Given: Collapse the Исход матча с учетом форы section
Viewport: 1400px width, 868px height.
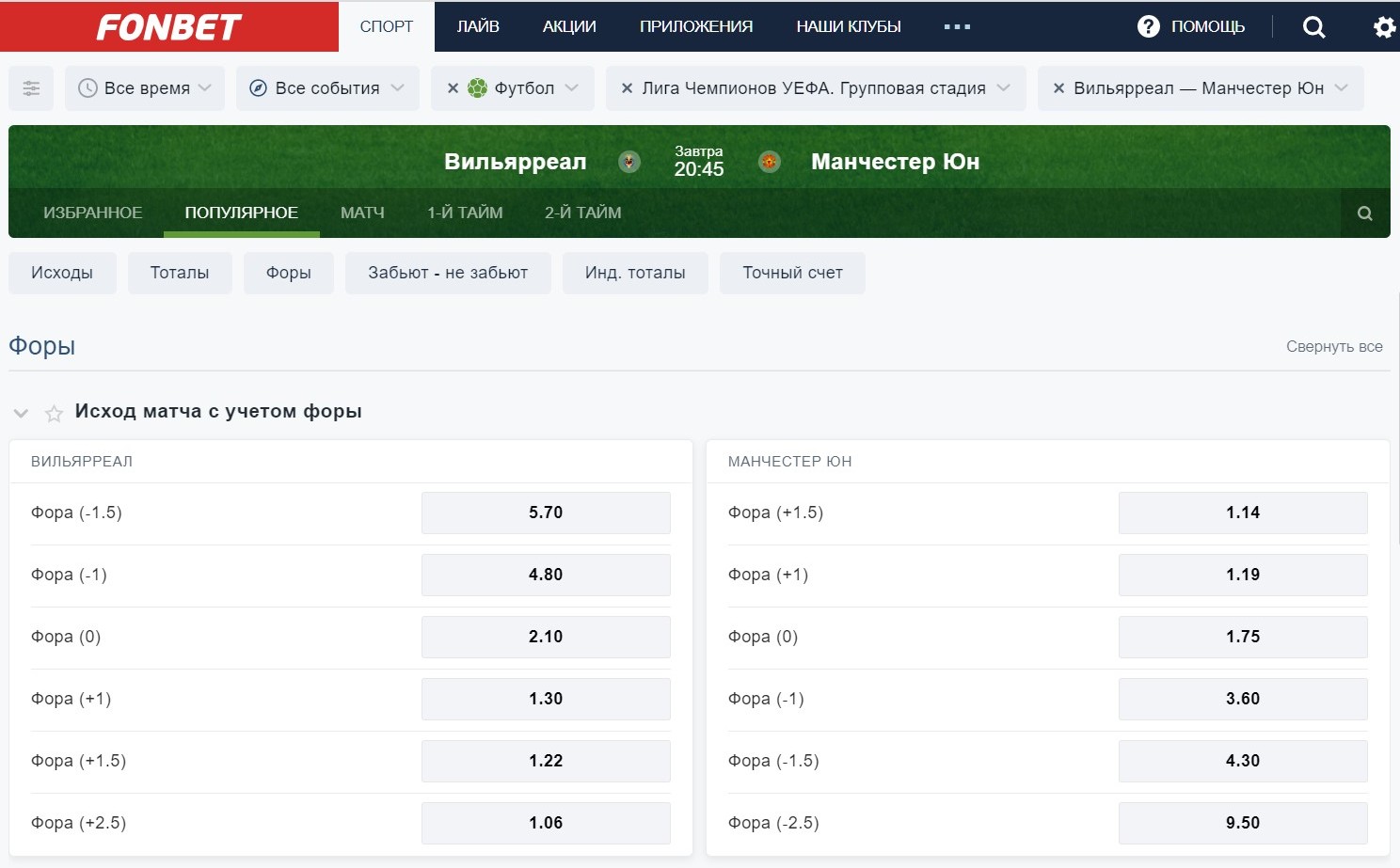Looking at the screenshot, I should point(21,413).
